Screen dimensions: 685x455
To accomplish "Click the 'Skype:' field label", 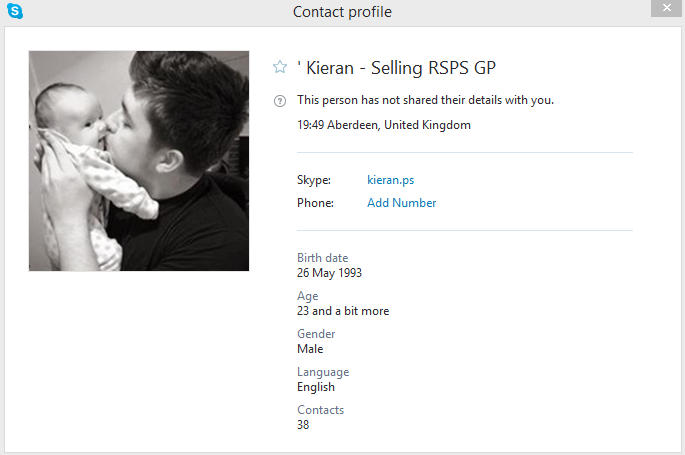I will pyautogui.click(x=314, y=180).
